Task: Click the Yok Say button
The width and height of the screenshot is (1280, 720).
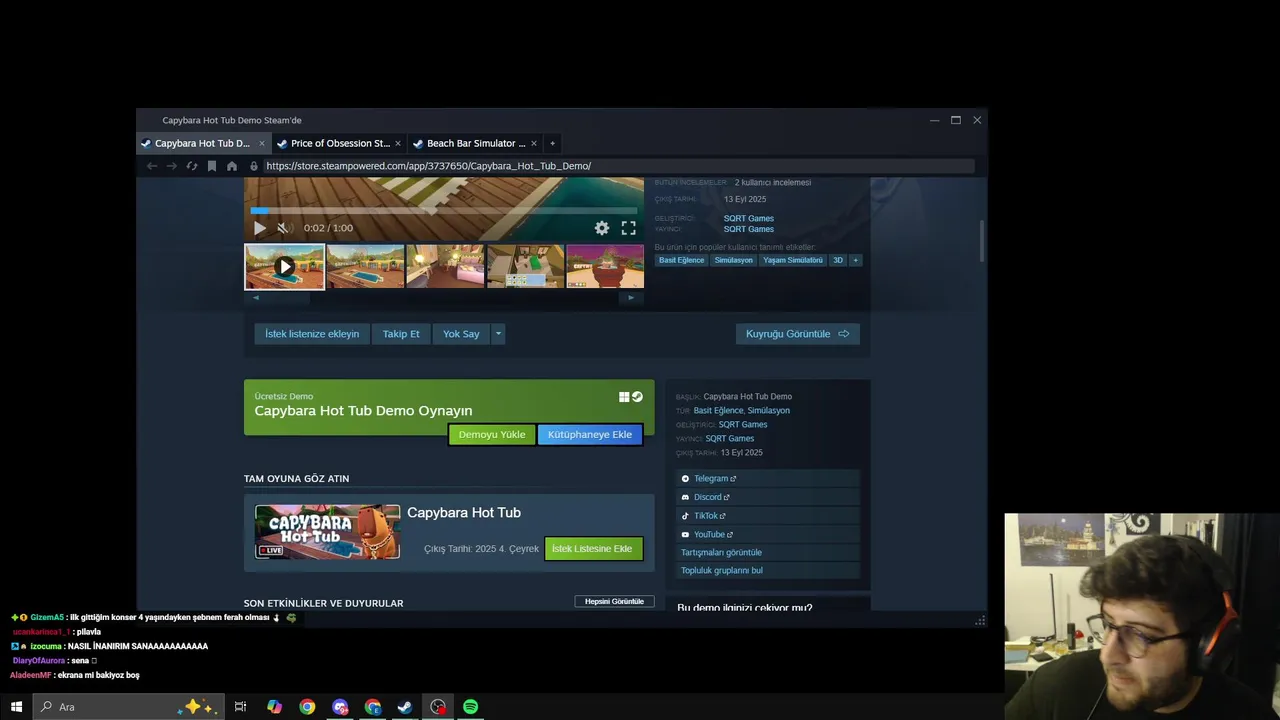Action: (x=461, y=334)
